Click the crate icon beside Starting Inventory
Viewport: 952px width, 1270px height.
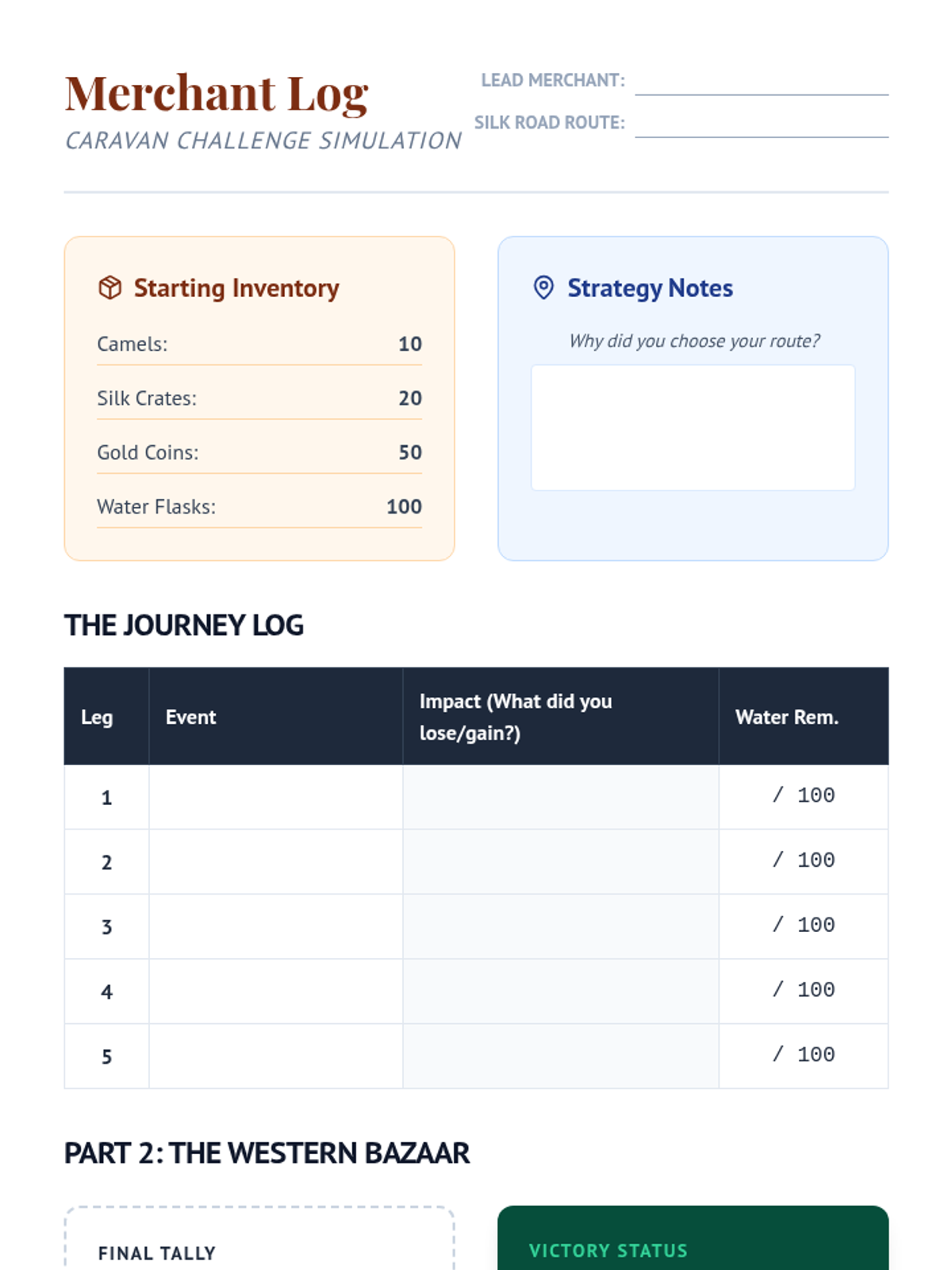tap(109, 287)
